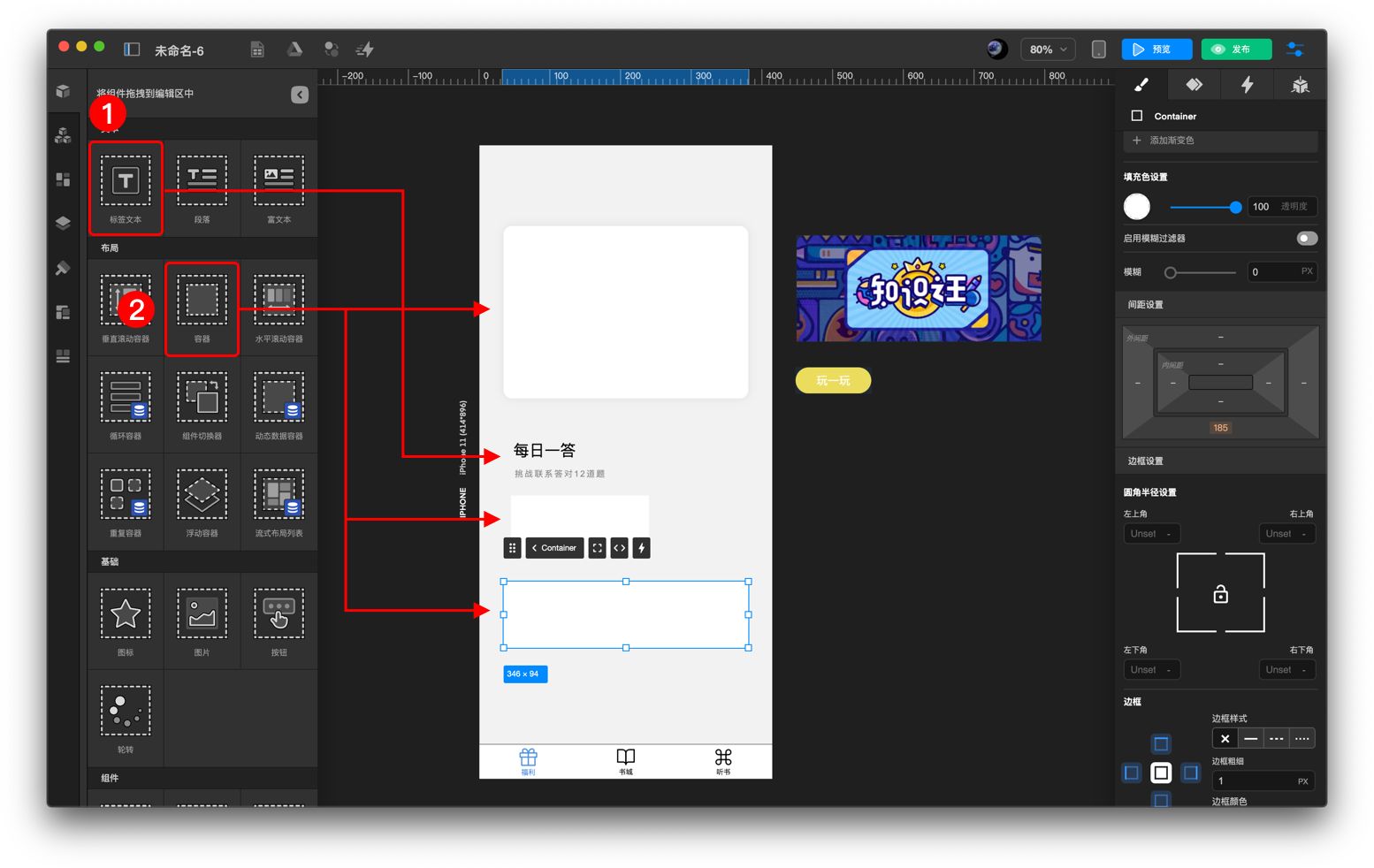Enable the 启用模糊过滤器 blur filter switch

click(1307, 238)
